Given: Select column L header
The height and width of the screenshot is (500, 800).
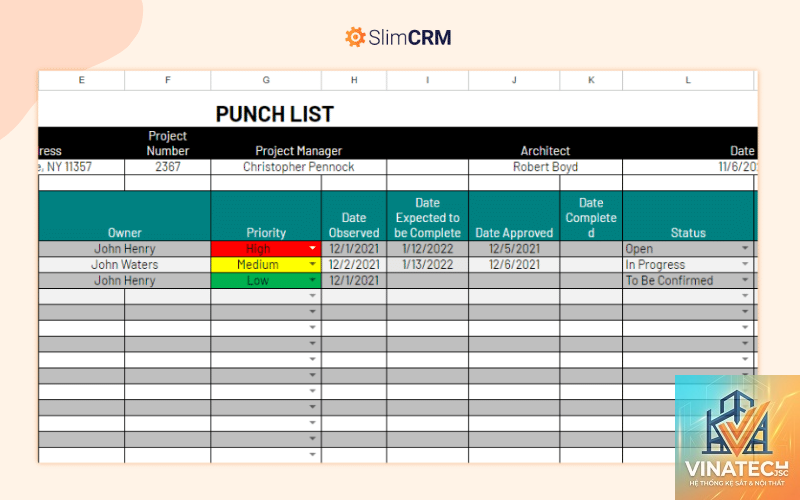Looking at the screenshot, I should (688, 80).
